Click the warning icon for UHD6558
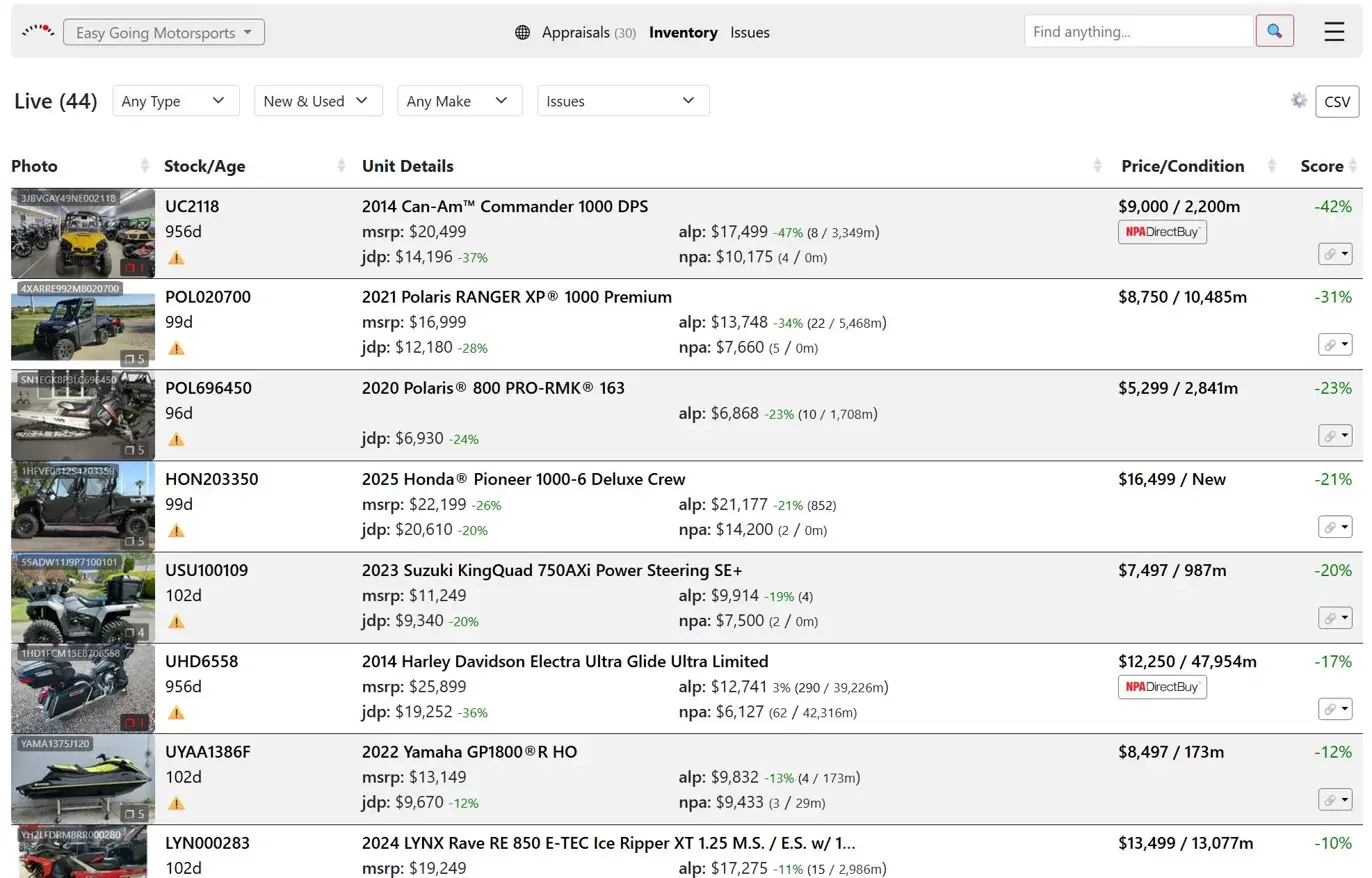Viewport: 1372px width, 878px height. coord(176,712)
